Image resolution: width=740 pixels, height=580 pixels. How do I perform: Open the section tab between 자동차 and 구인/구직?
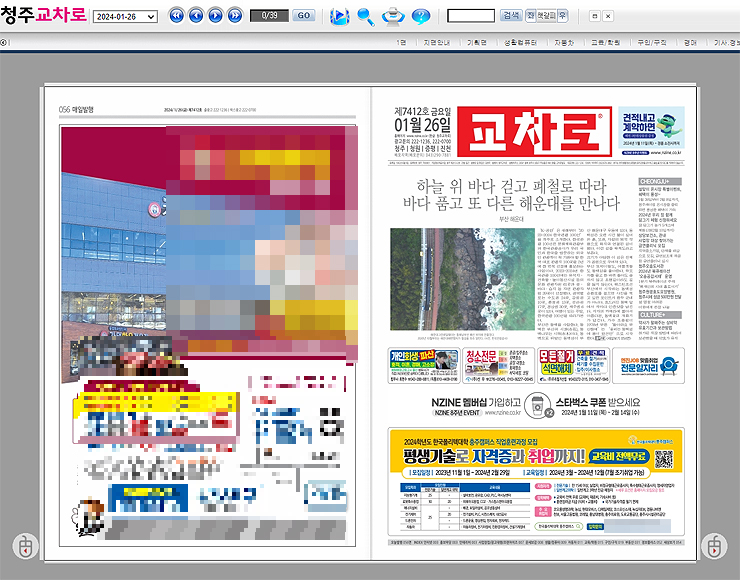click(605, 42)
